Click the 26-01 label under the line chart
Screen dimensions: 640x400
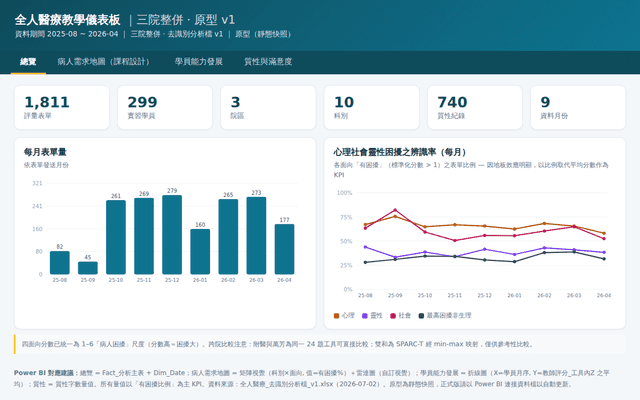514,295
